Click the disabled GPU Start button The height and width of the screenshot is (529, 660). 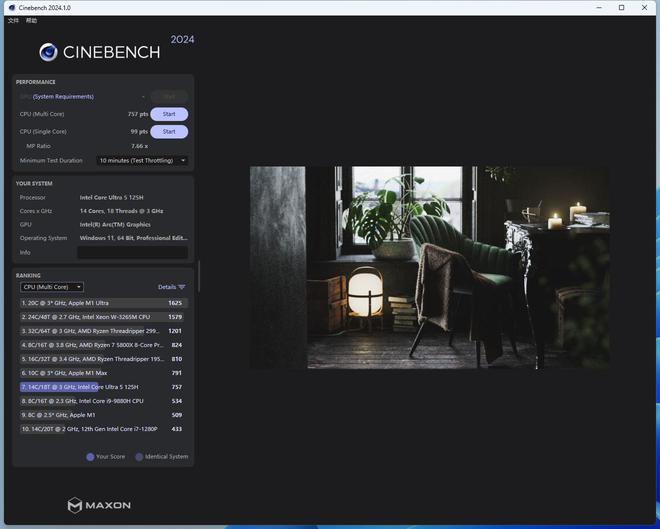pos(169,97)
